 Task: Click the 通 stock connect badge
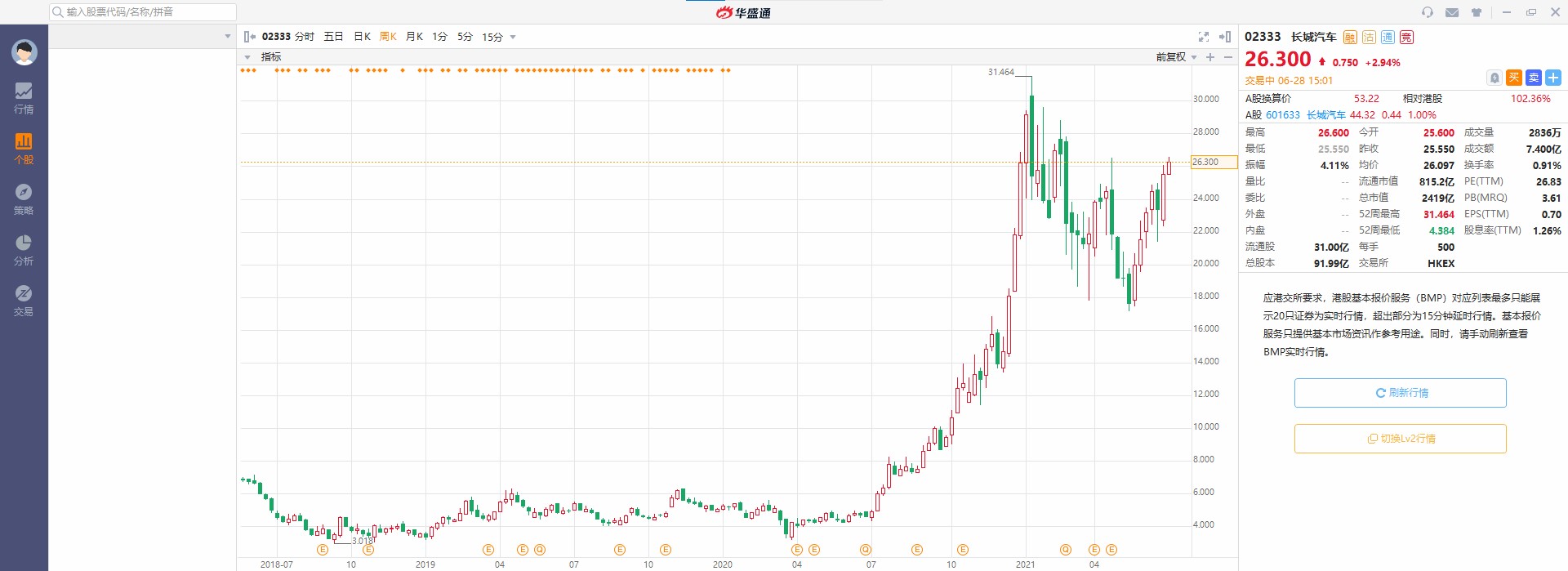1388,38
